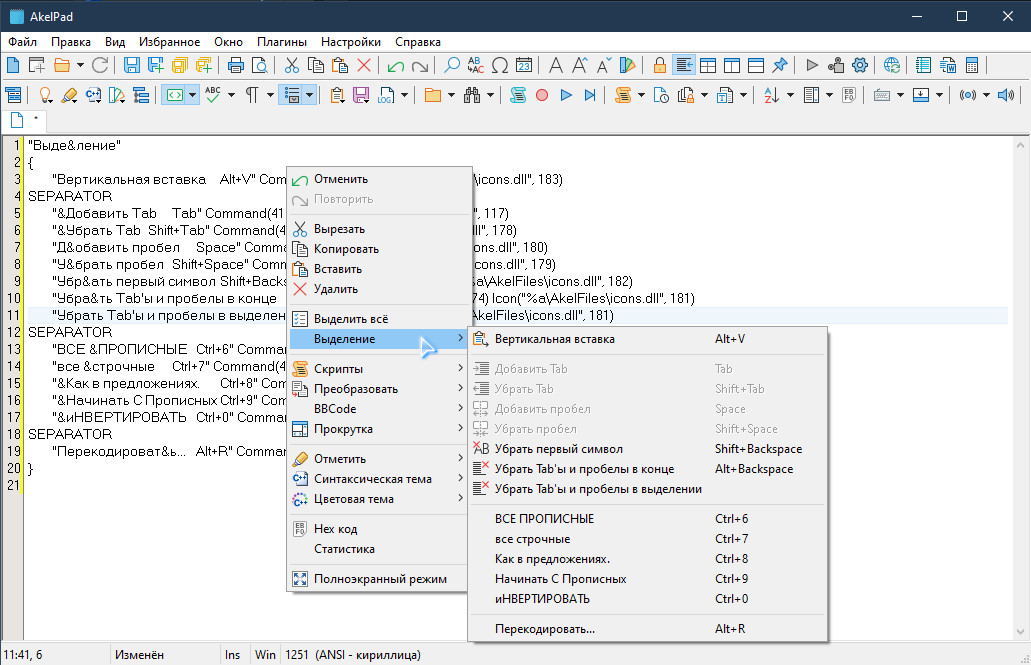Expand the A-Z sort dropdown arrow
The height and width of the screenshot is (665, 1031).
(x=789, y=95)
